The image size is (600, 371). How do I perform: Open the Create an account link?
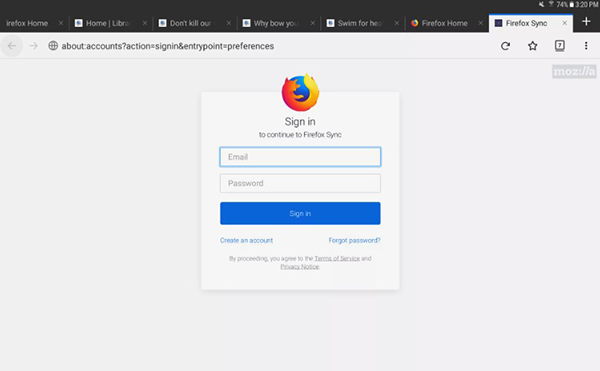(246, 240)
